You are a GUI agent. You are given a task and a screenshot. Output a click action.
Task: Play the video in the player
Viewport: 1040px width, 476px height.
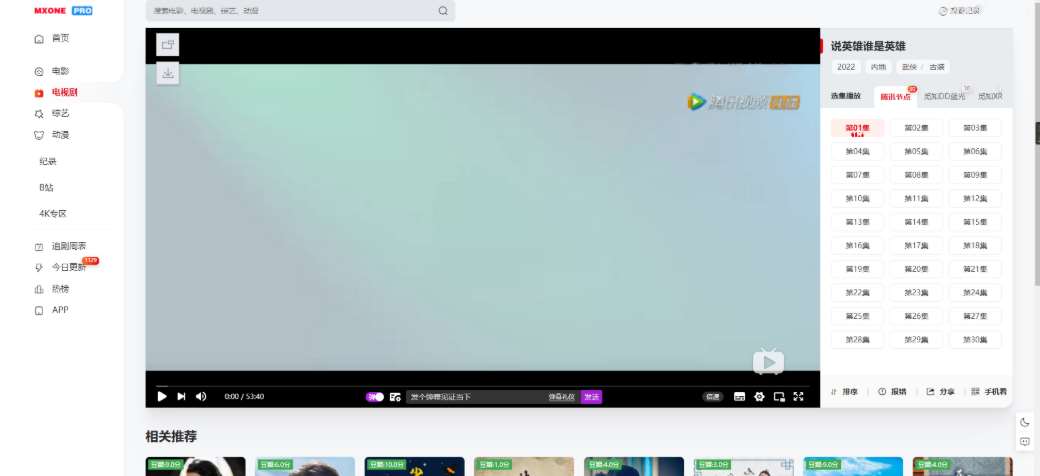pyautogui.click(x=162, y=397)
